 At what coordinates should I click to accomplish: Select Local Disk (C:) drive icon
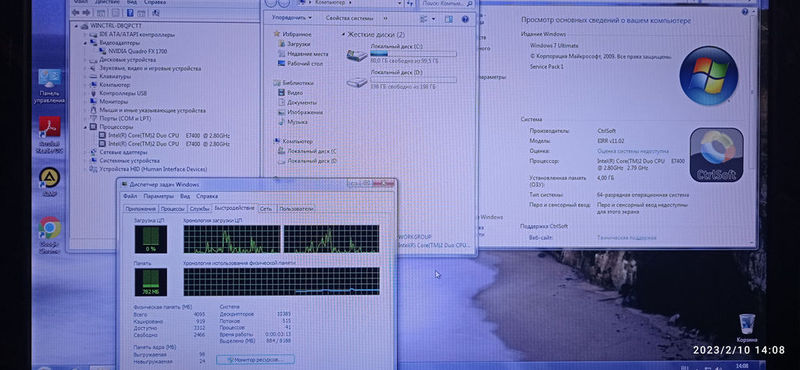pos(357,55)
